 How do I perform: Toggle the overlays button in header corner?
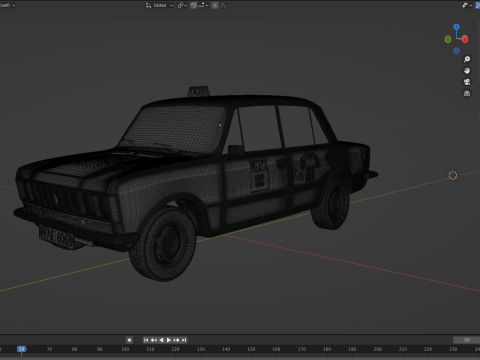[478, 5]
